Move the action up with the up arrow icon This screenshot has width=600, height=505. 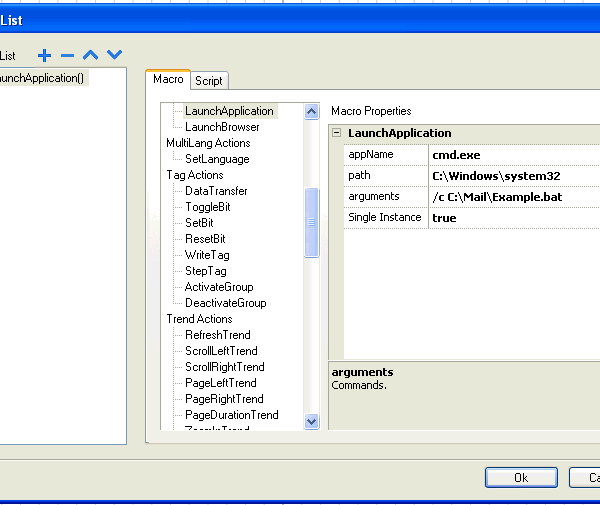[x=91, y=55]
